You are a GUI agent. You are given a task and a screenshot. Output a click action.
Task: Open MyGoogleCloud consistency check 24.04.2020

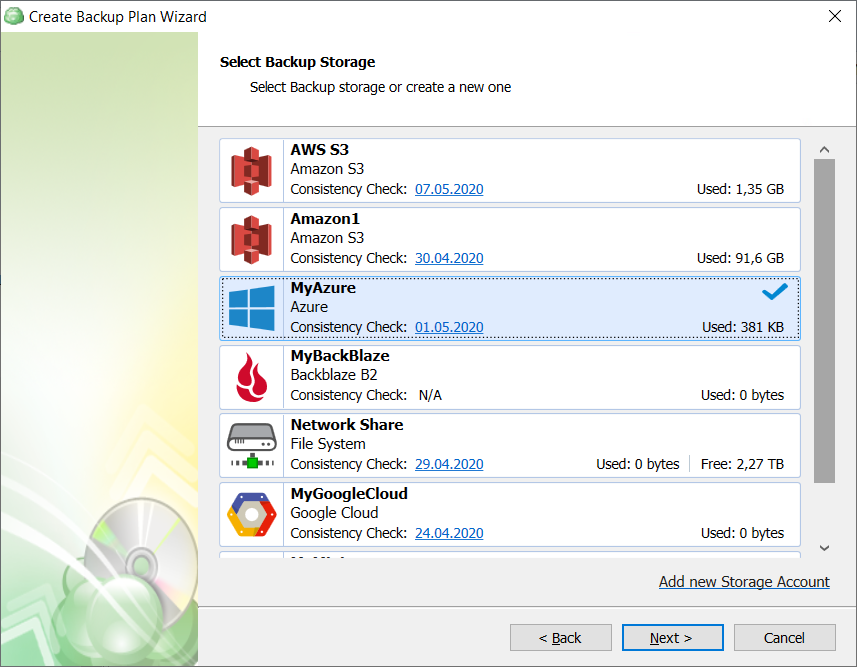(449, 533)
